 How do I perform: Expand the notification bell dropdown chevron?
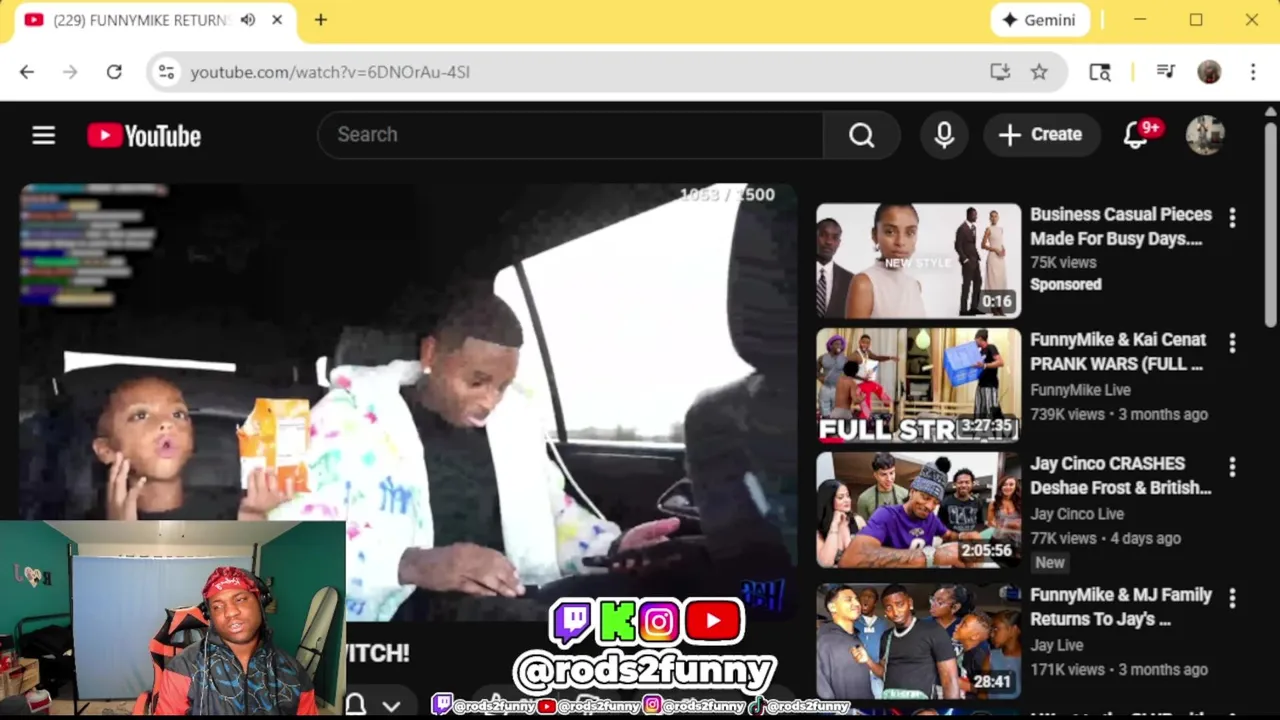point(391,705)
